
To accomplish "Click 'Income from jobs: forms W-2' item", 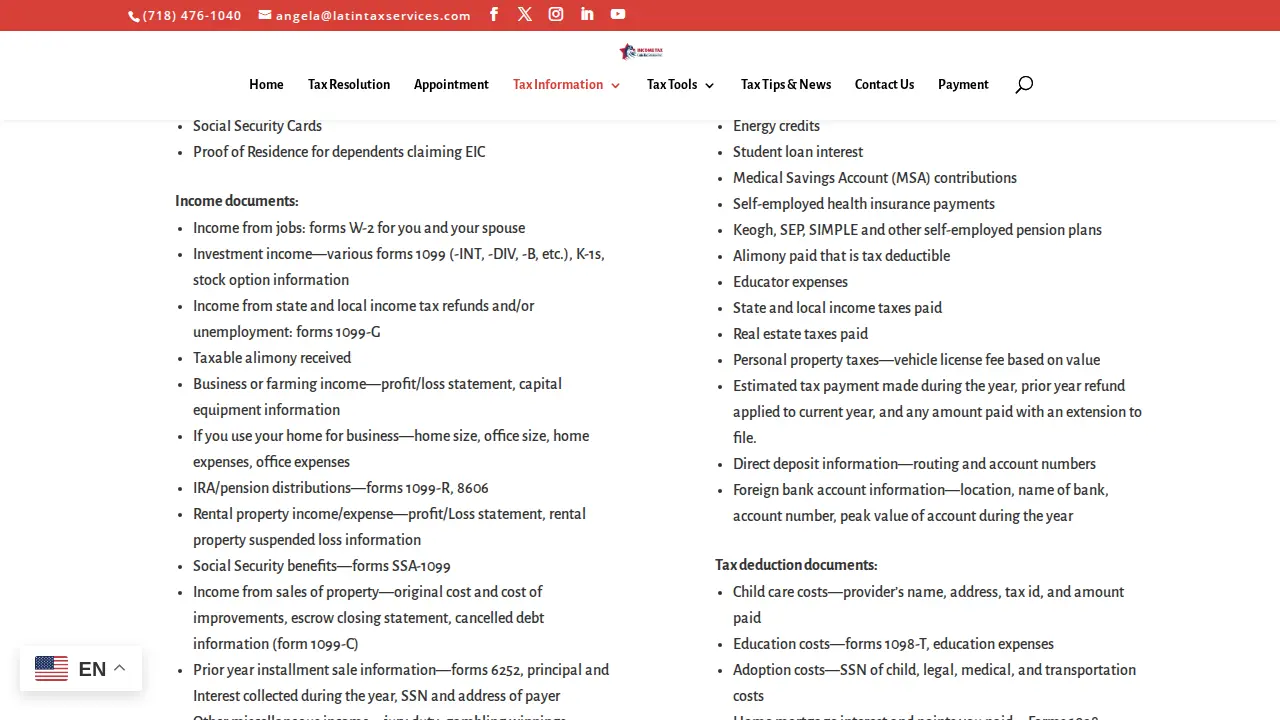I will tap(359, 228).
